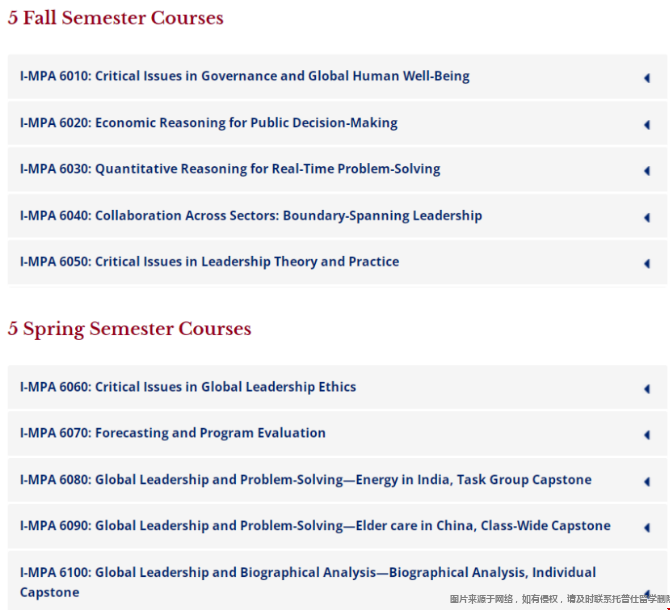This screenshot has width=670, height=610.
Task: Click arrow icon on I-MPA 6100 row
Action: (x=647, y=593)
